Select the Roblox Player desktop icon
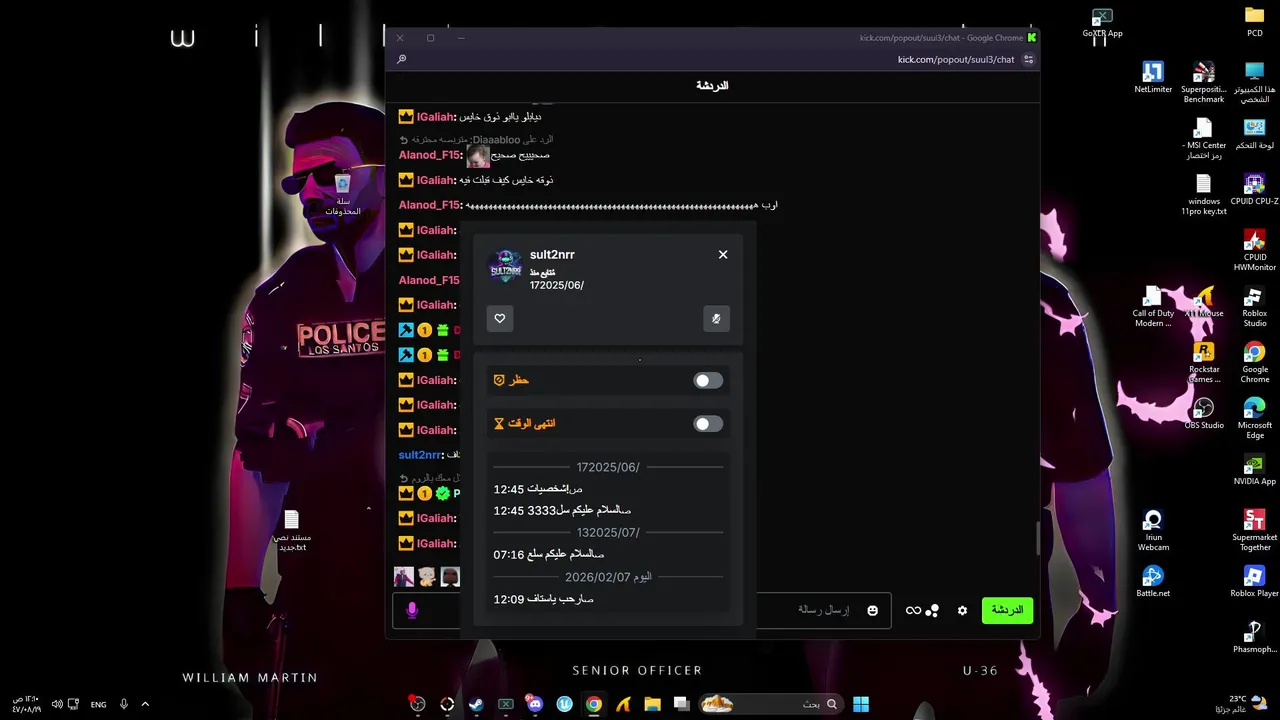Image resolution: width=1280 pixels, height=720 pixels. pyautogui.click(x=1255, y=581)
